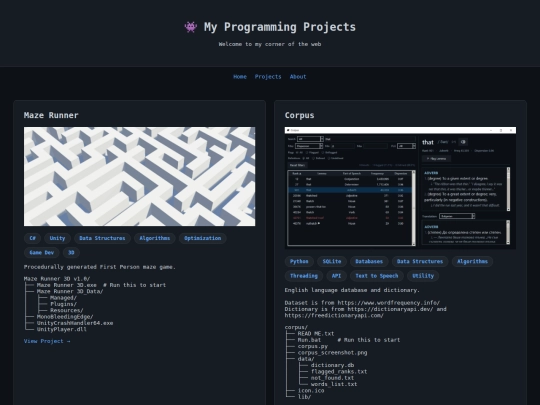Screen dimensions: 540x405
Task: Go to the Home nav link
Action: click(x=240, y=76)
